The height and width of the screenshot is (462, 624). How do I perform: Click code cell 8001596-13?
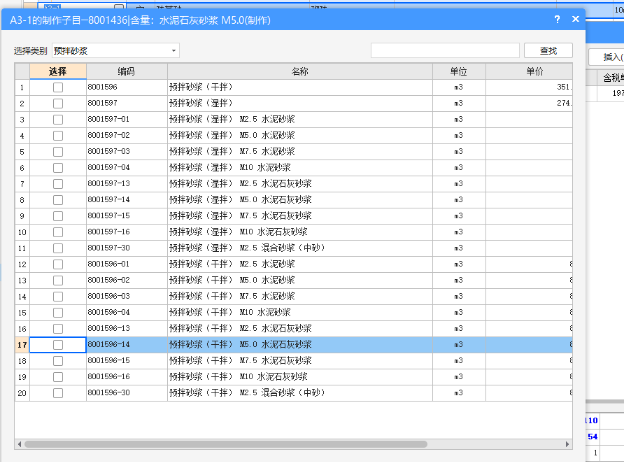[127, 329]
